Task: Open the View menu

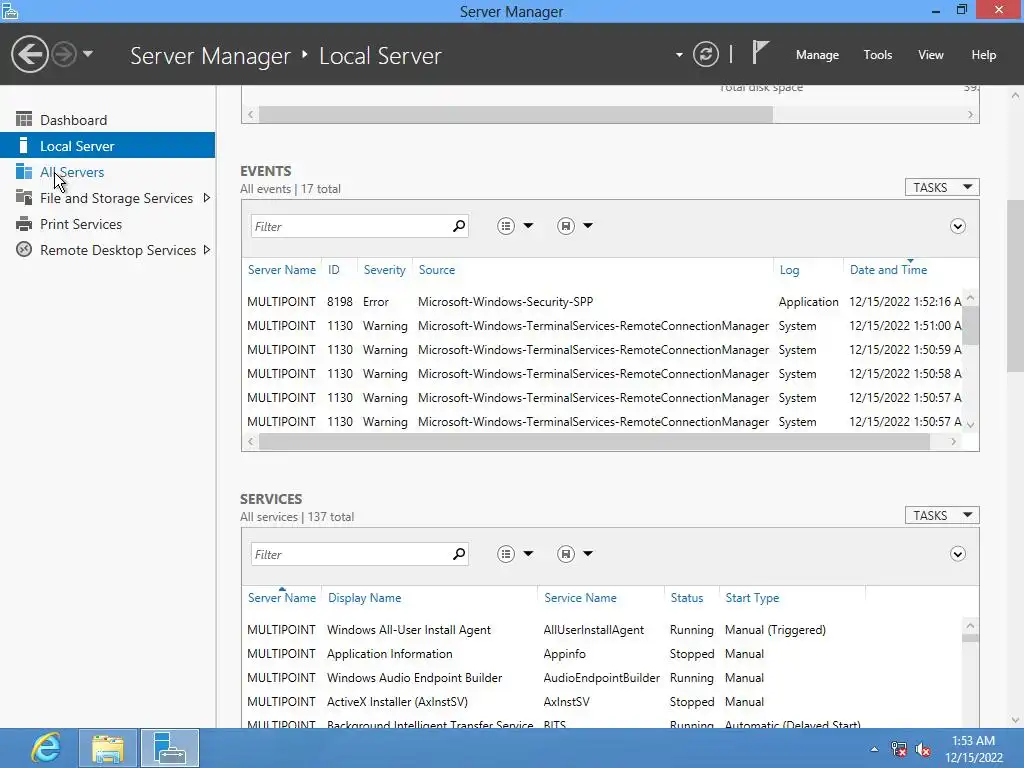Action: click(931, 55)
